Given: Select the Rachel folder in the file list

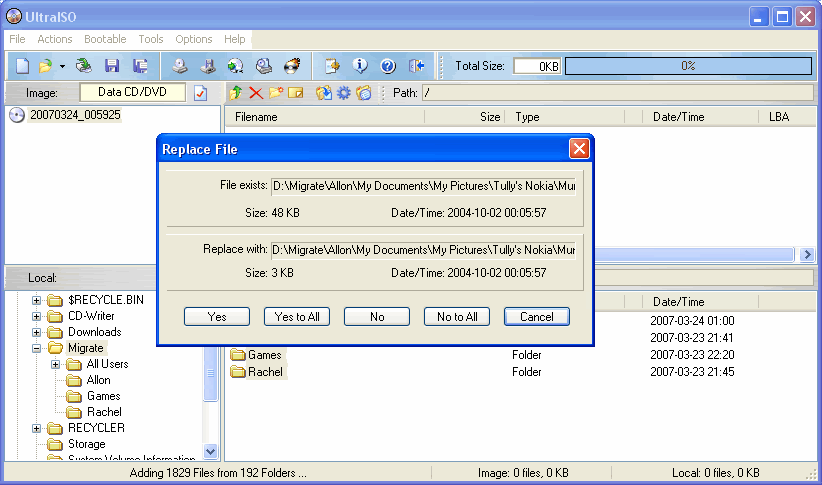Looking at the screenshot, I should click(265, 372).
